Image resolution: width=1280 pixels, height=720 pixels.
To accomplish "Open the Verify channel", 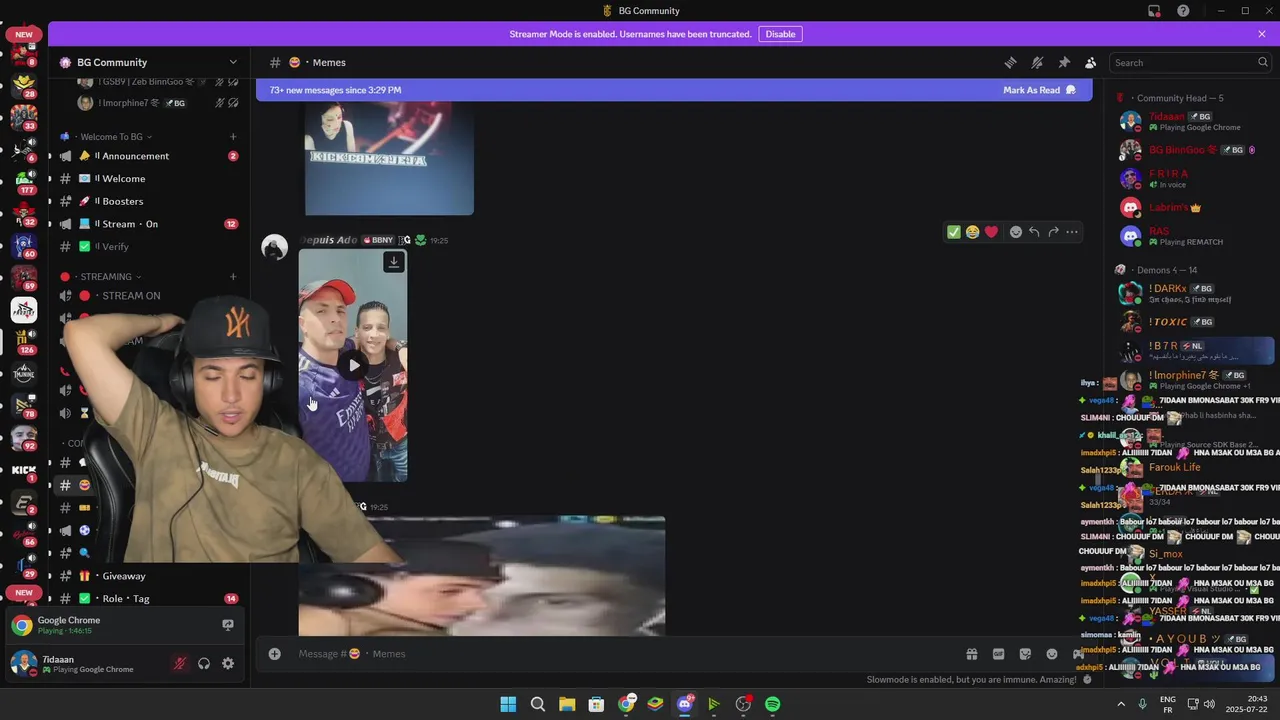I will point(150,247).
